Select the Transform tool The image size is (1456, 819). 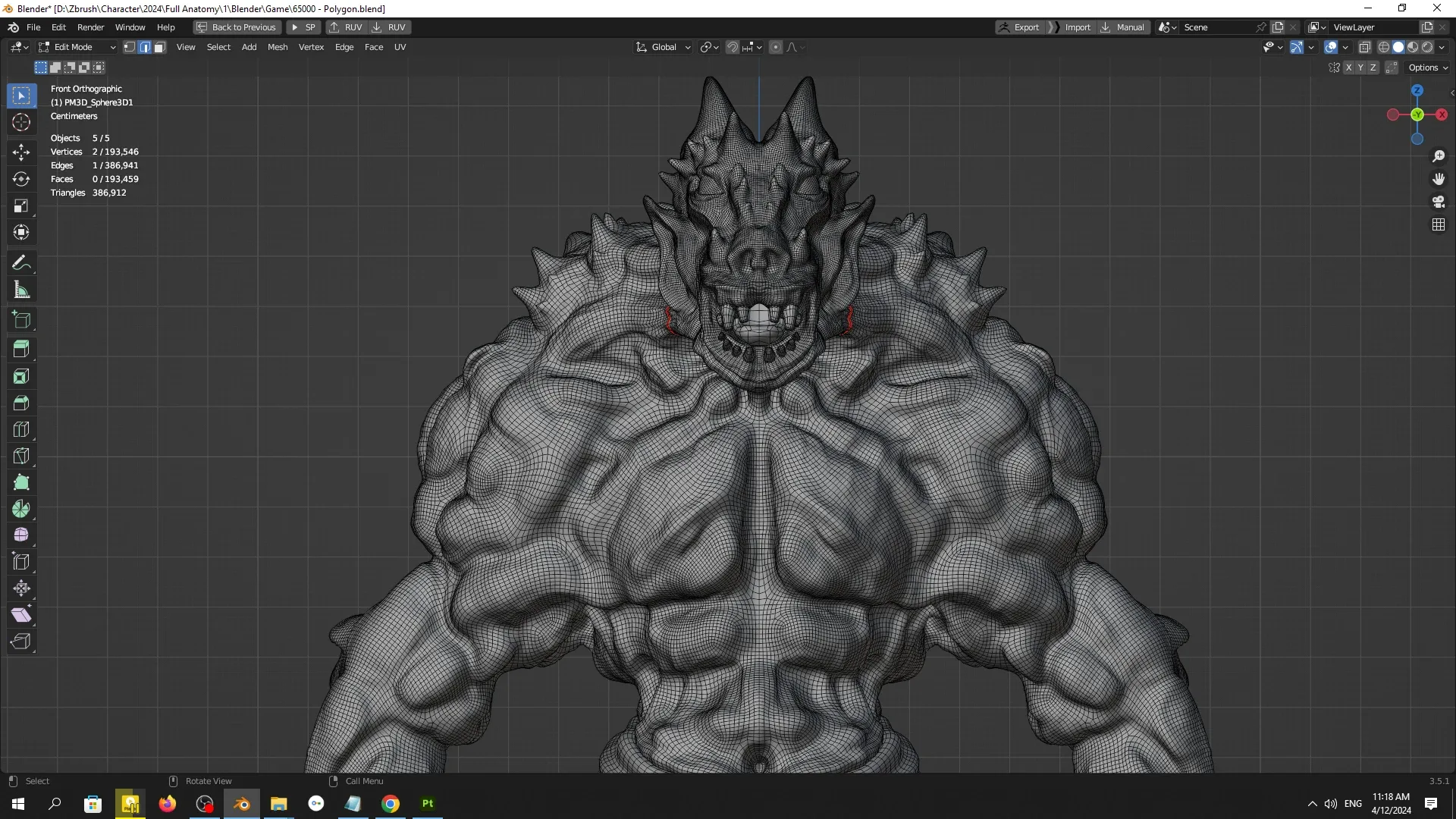pyautogui.click(x=21, y=232)
